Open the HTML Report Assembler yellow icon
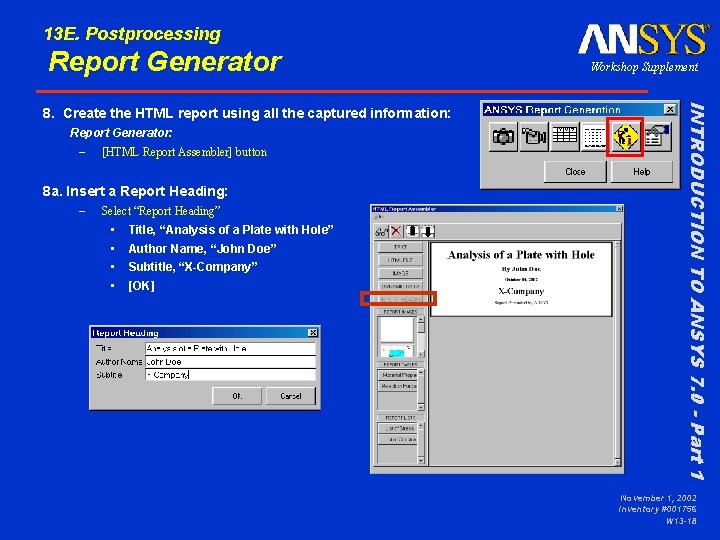This screenshot has height=540, width=720. [x=625, y=136]
